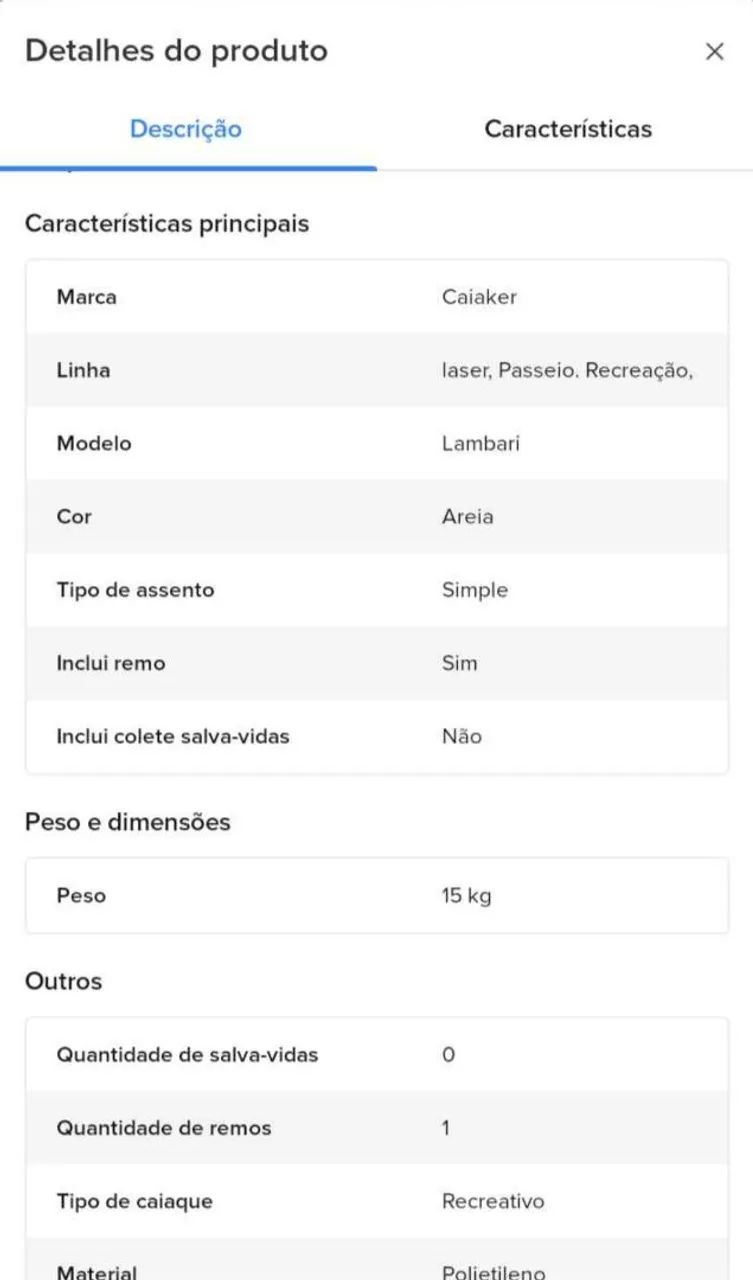Click the Quantidade de remos row

pos(377,1128)
